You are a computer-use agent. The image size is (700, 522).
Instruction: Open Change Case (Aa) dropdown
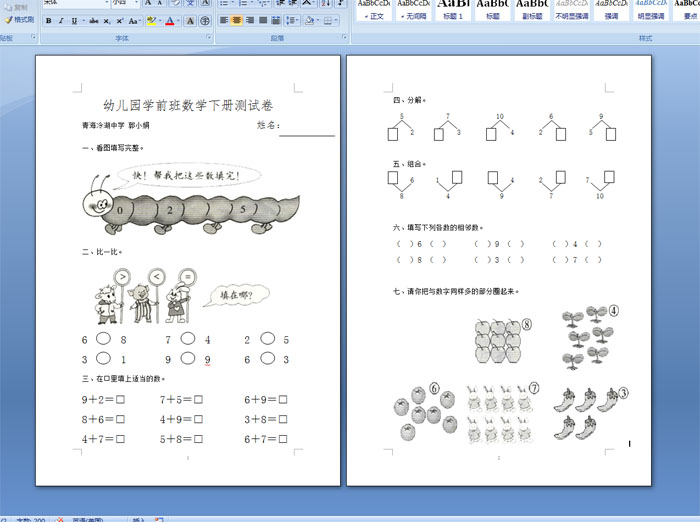[x=134, y=21]
